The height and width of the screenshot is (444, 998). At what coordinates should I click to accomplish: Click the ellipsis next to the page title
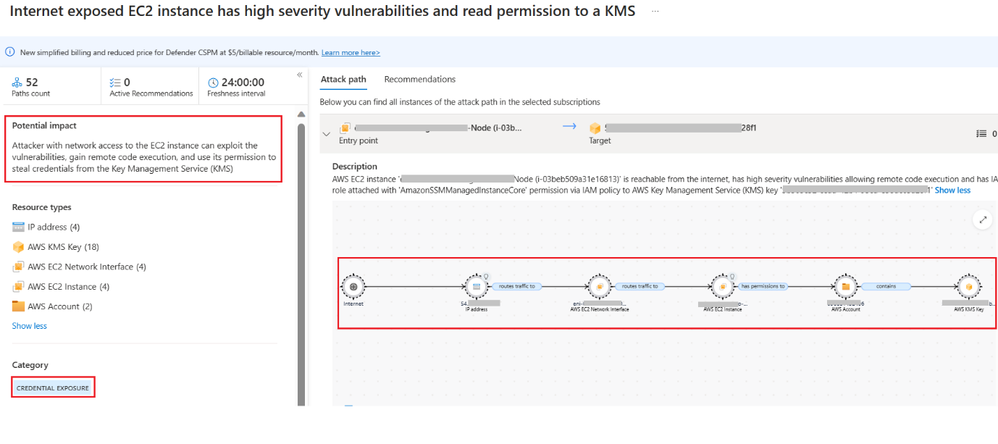656,11
